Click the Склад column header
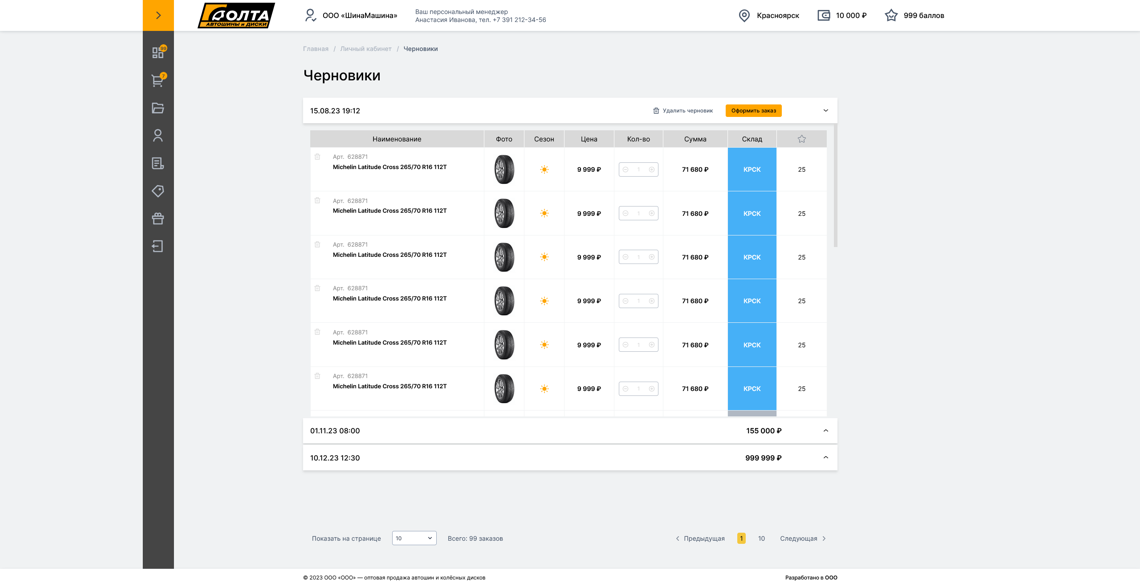 (752, 139)
